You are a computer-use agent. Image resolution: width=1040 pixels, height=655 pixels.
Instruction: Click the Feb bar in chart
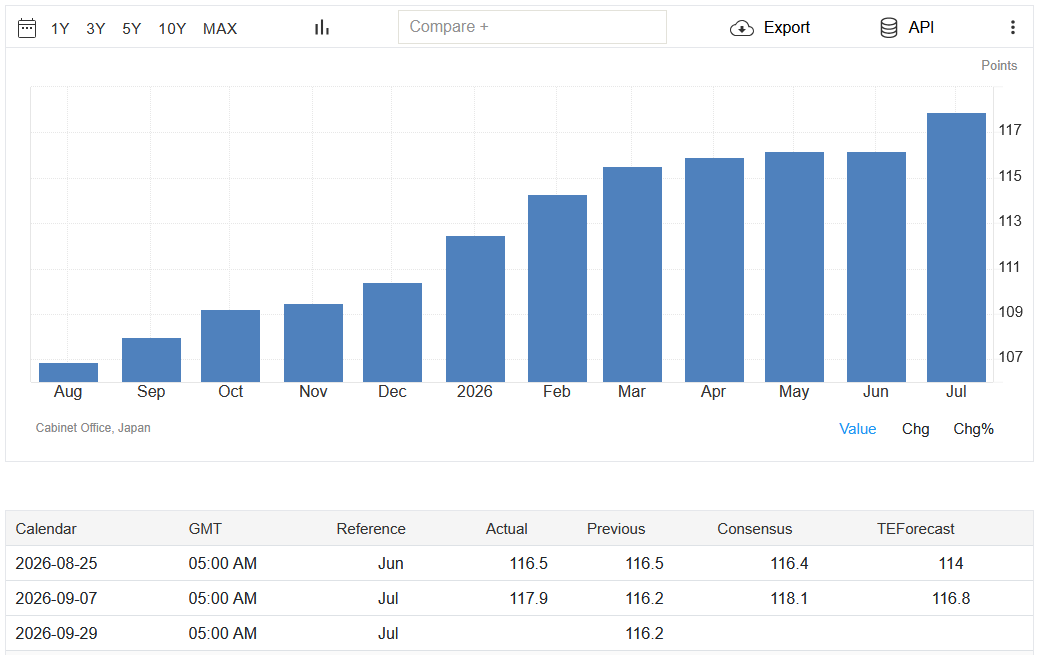557,288
